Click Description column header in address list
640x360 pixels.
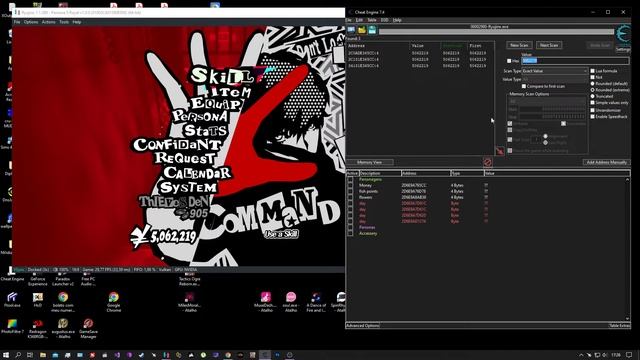380,173
